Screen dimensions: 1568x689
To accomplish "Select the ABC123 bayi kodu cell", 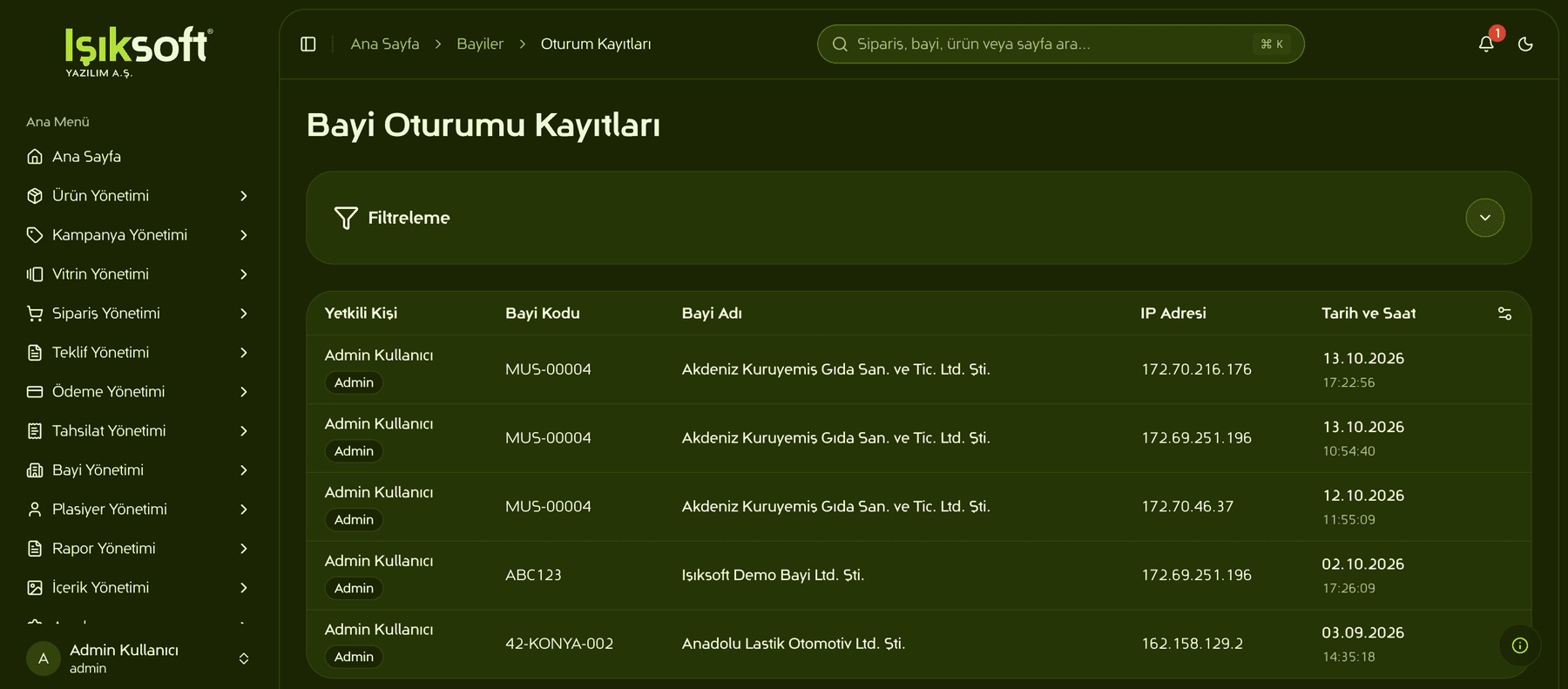I will click(533, 575).
